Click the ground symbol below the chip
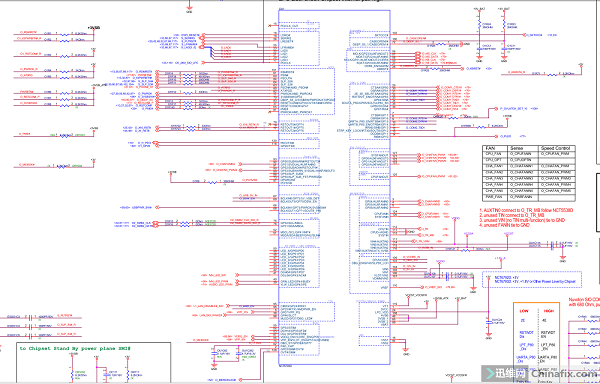 pyautogui.click(x=406, y=351)
